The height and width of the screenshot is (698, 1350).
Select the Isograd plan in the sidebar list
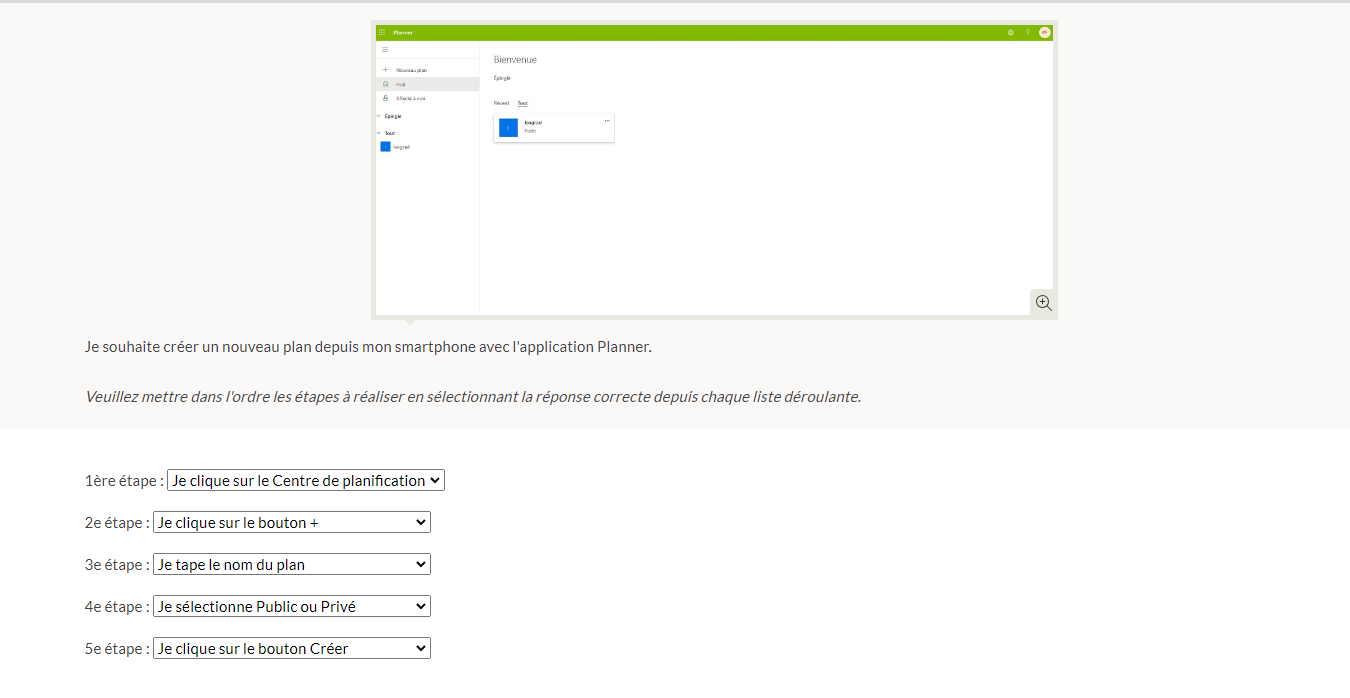pyautogui.click(x=396, y=147)
